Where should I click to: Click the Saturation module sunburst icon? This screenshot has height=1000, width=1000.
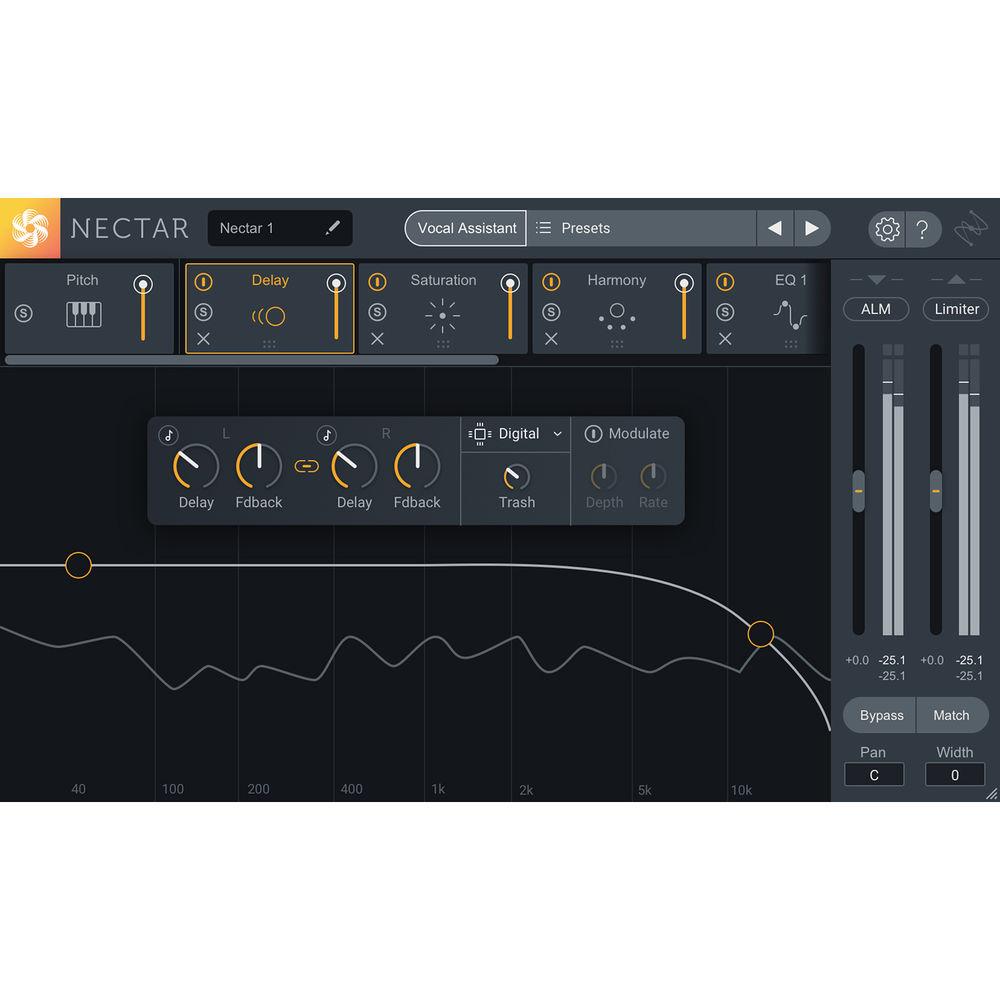(442, 315)
